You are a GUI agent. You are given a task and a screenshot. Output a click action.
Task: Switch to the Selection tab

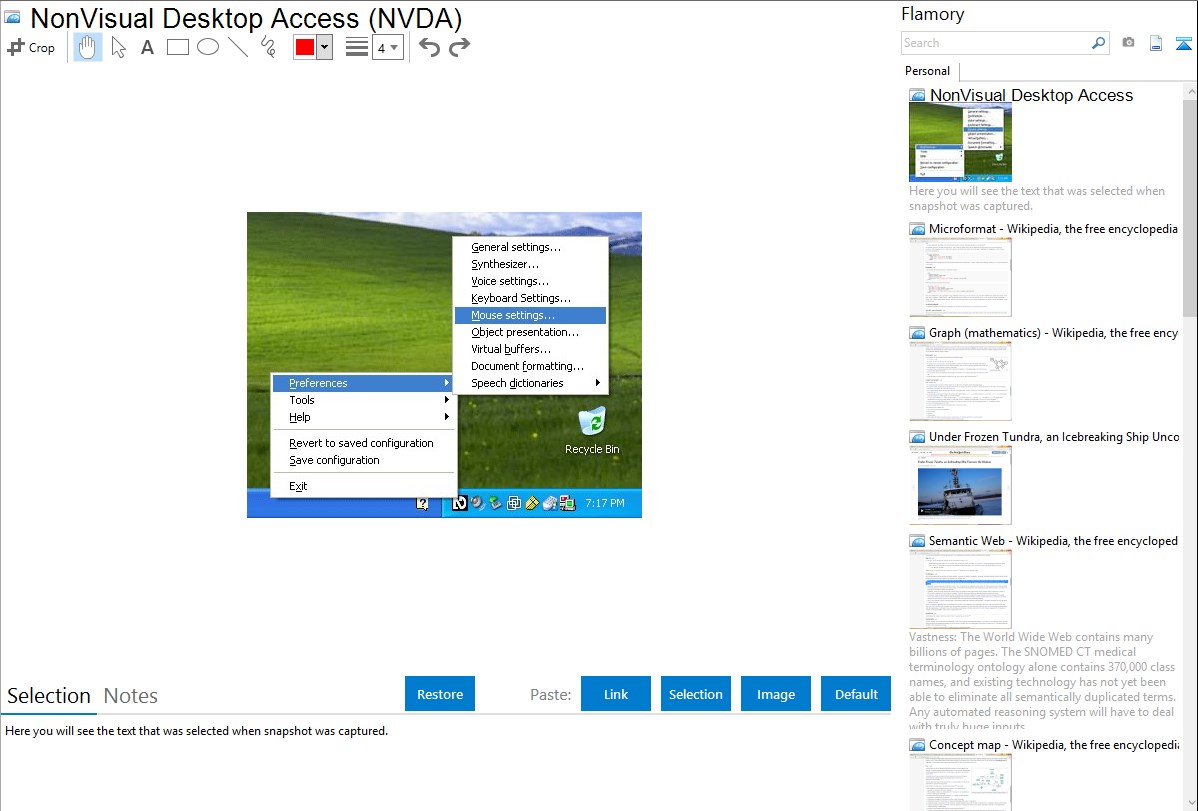coord(49,696)
